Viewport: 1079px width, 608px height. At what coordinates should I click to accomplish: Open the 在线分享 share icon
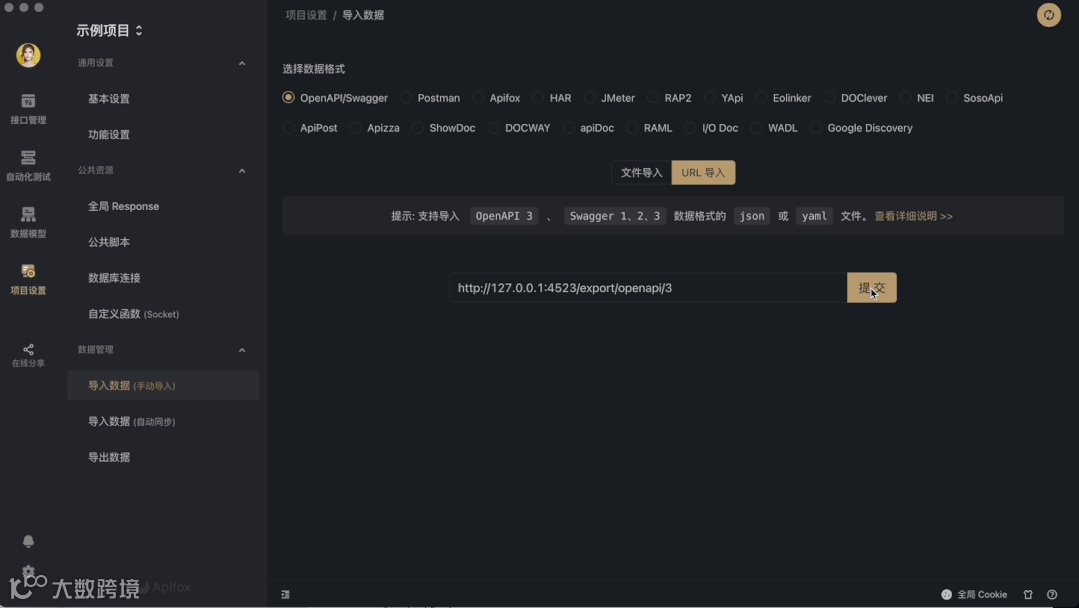[x=28, y=355]
